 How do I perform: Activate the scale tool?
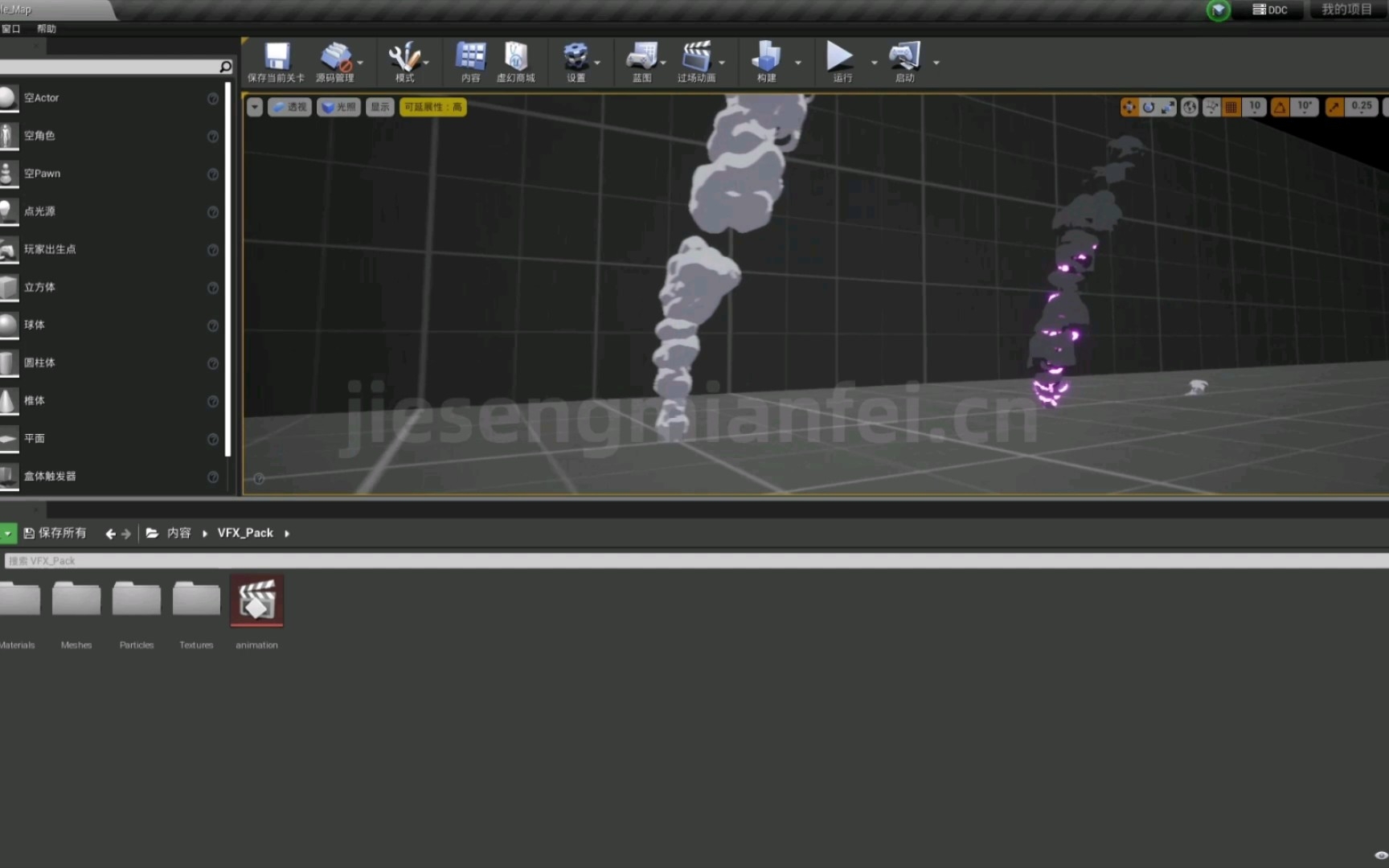(1169, 107)
